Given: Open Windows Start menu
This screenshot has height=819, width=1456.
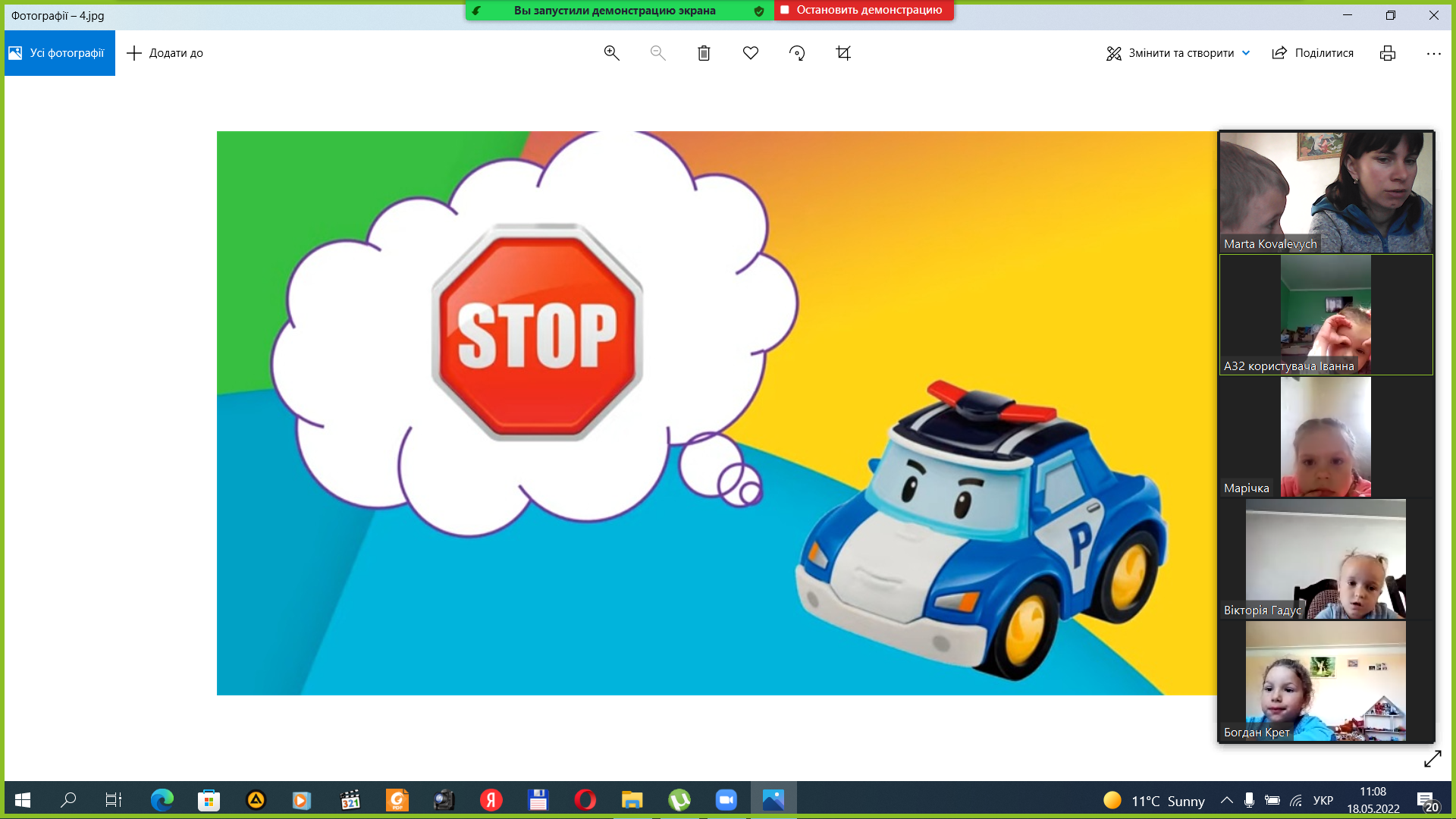Looking at the screenshot, I should [23, 800].
